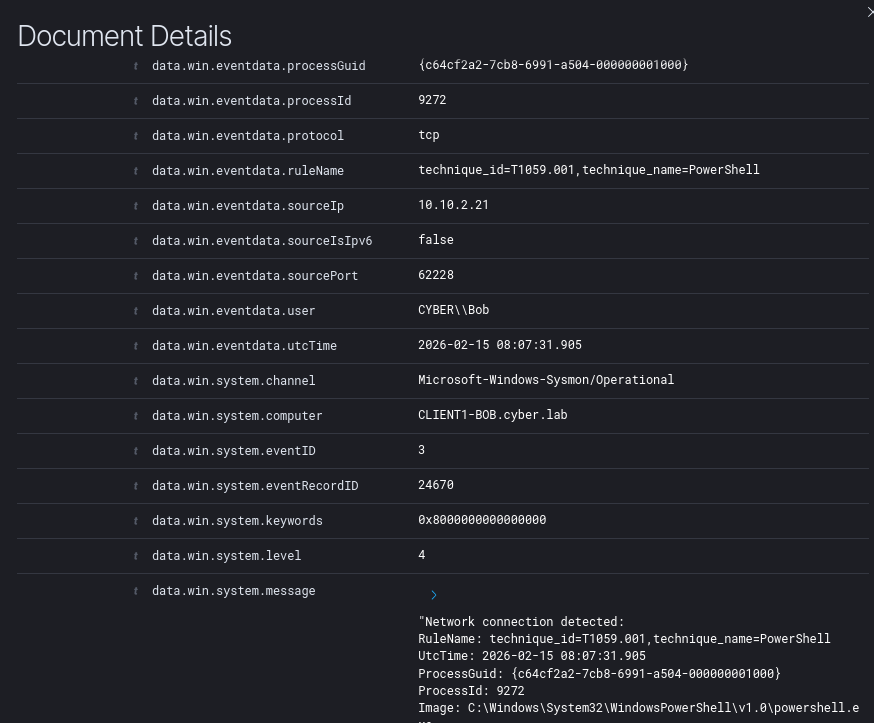This screenshot has height=723, width=874.
Task: Select the data.win.eventdata.processId field name
Action: (251, 101)
